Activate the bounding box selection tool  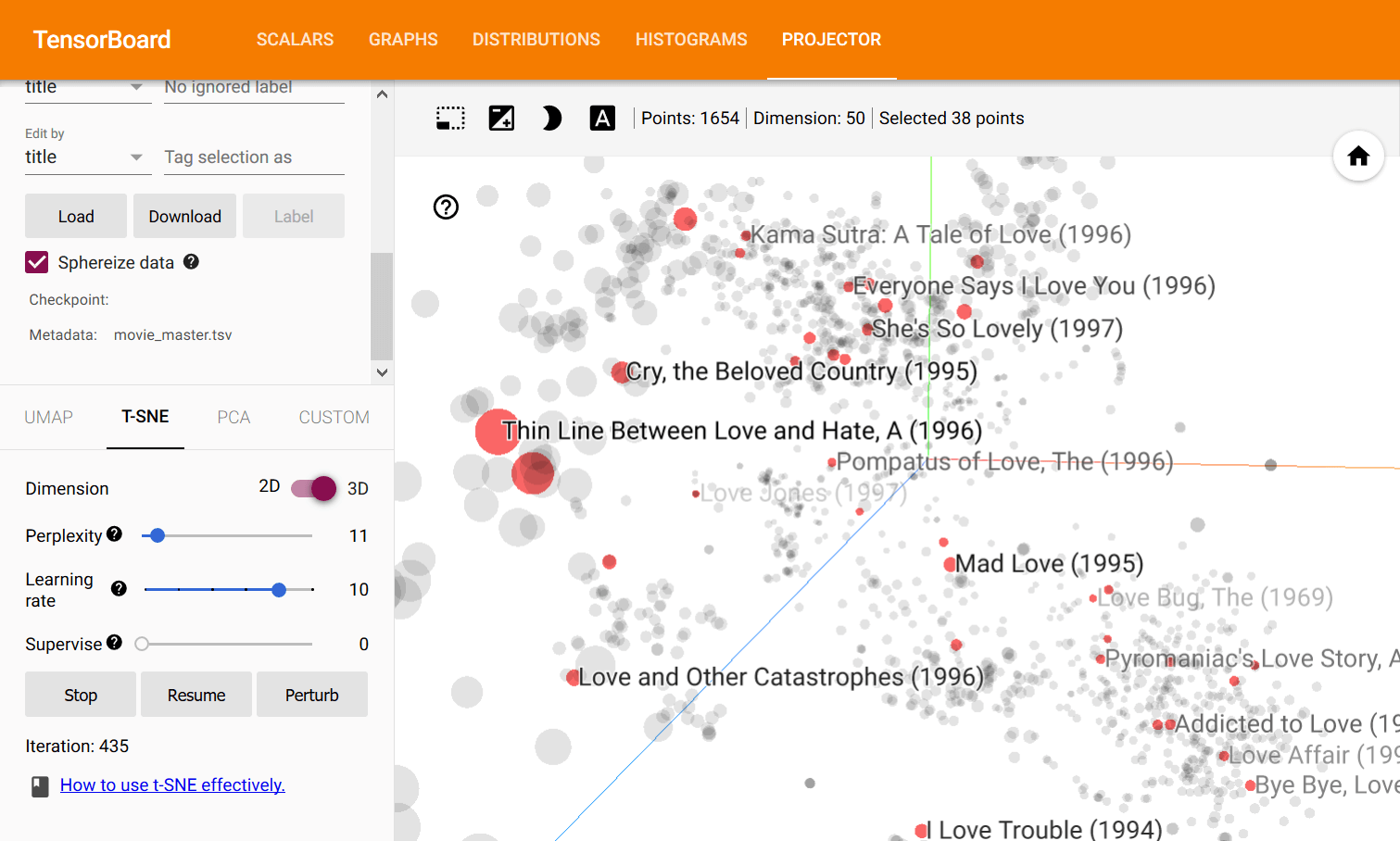[x=450, y=119]
